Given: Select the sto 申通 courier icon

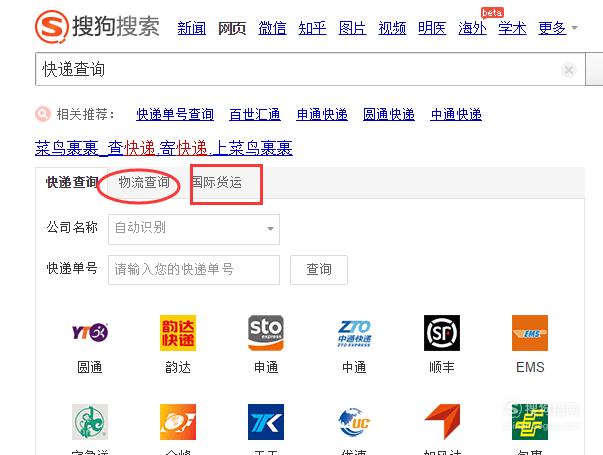Looking at the screenshot, I should tap(266, 333).
